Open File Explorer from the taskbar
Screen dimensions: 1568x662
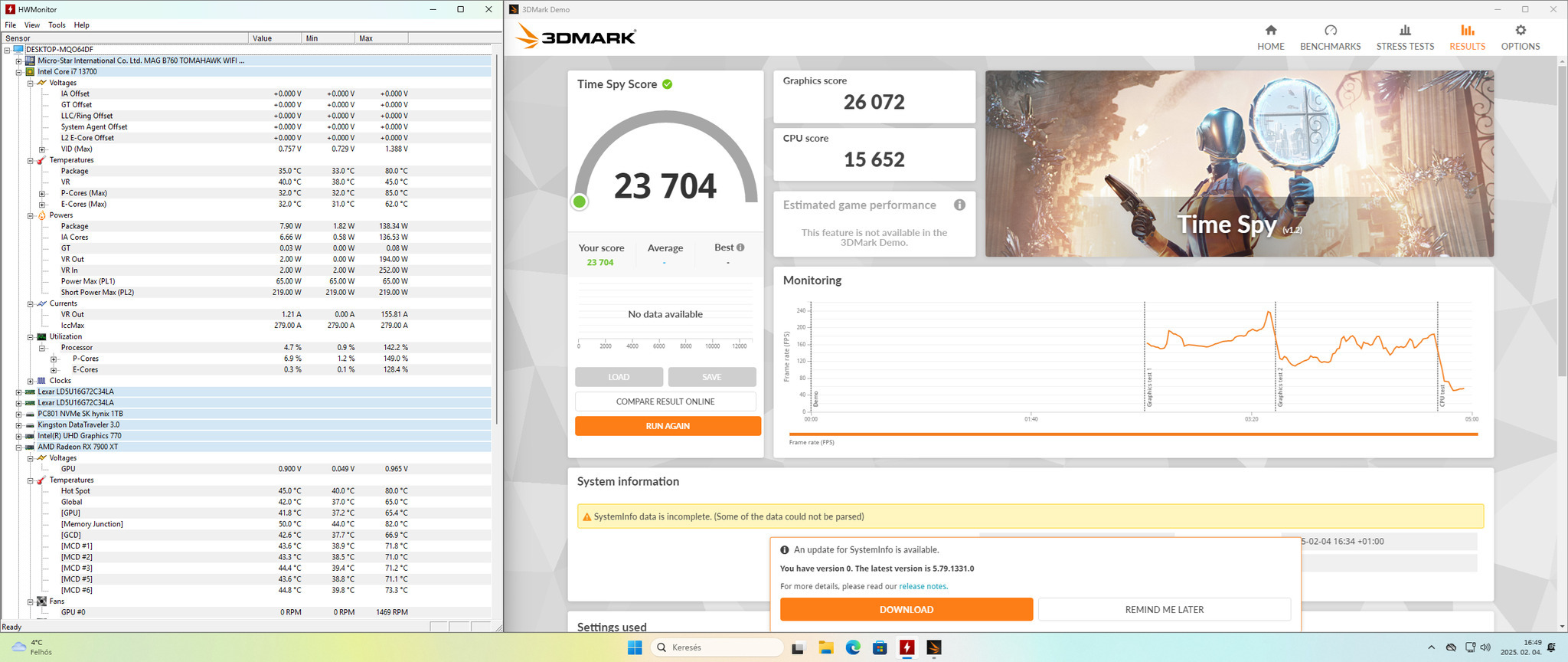(825, 648)
